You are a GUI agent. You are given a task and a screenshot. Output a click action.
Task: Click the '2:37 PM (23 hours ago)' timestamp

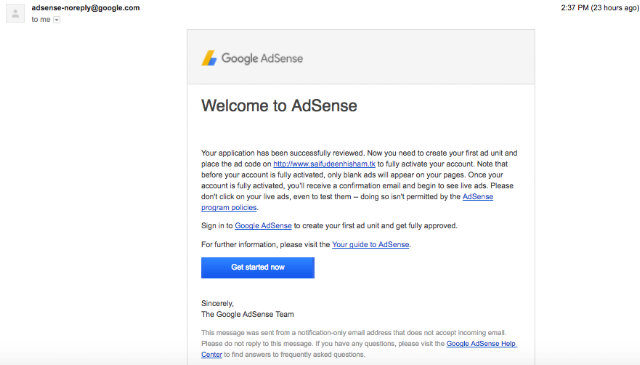click(x=600, y=8)
